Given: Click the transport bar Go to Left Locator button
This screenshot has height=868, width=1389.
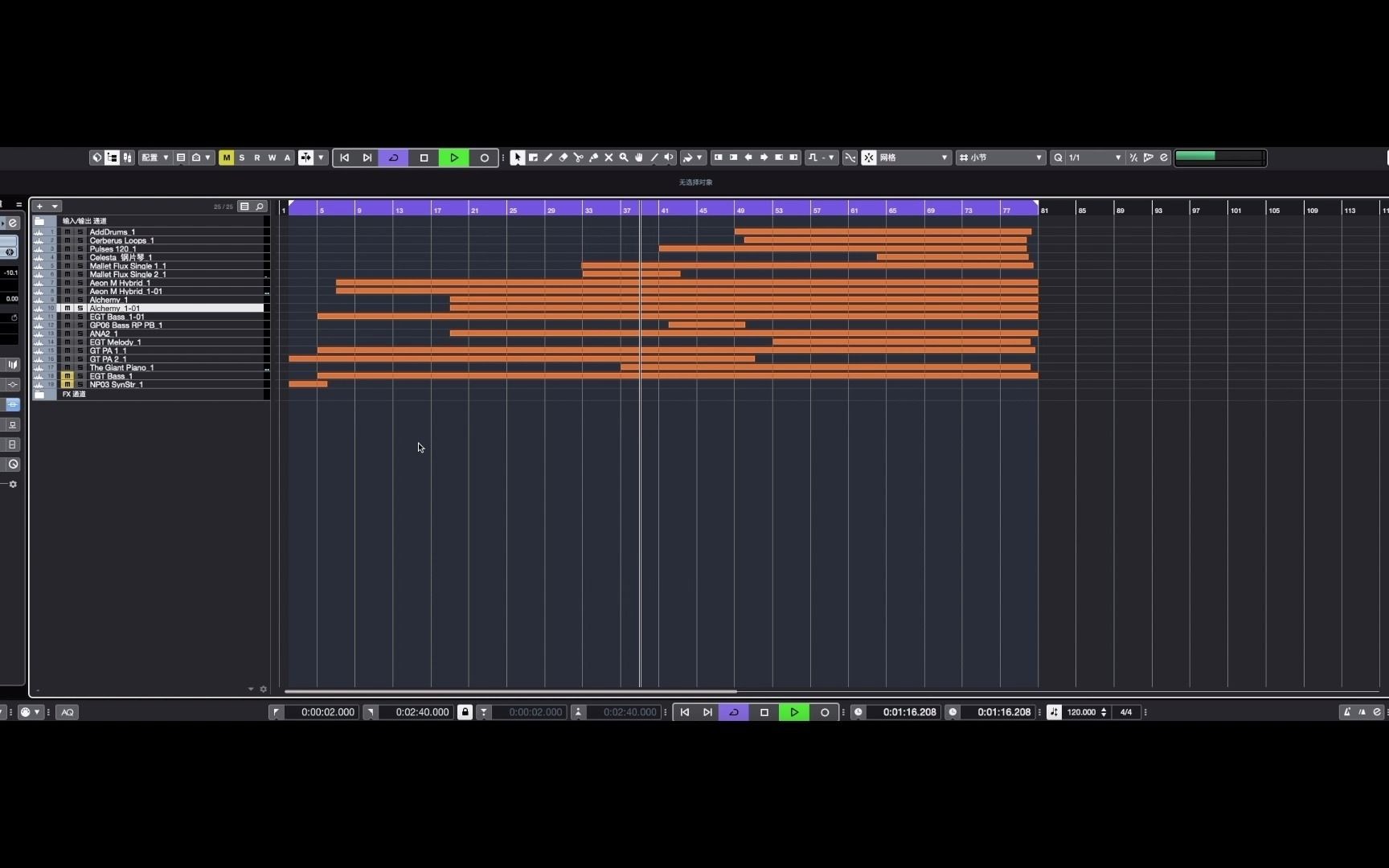Looking at the screenshot, I should (x=685, y=712).
